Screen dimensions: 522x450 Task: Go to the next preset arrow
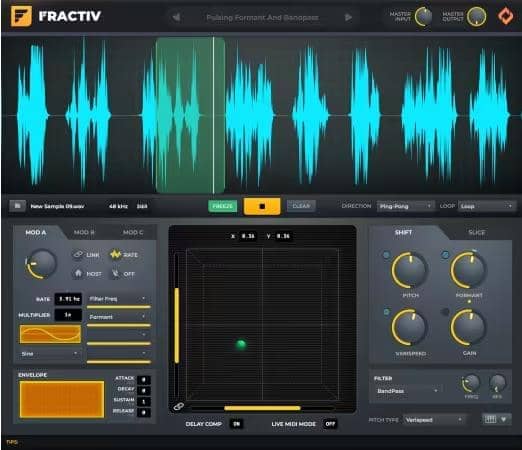pyautogui.click(x=348, y=17)
